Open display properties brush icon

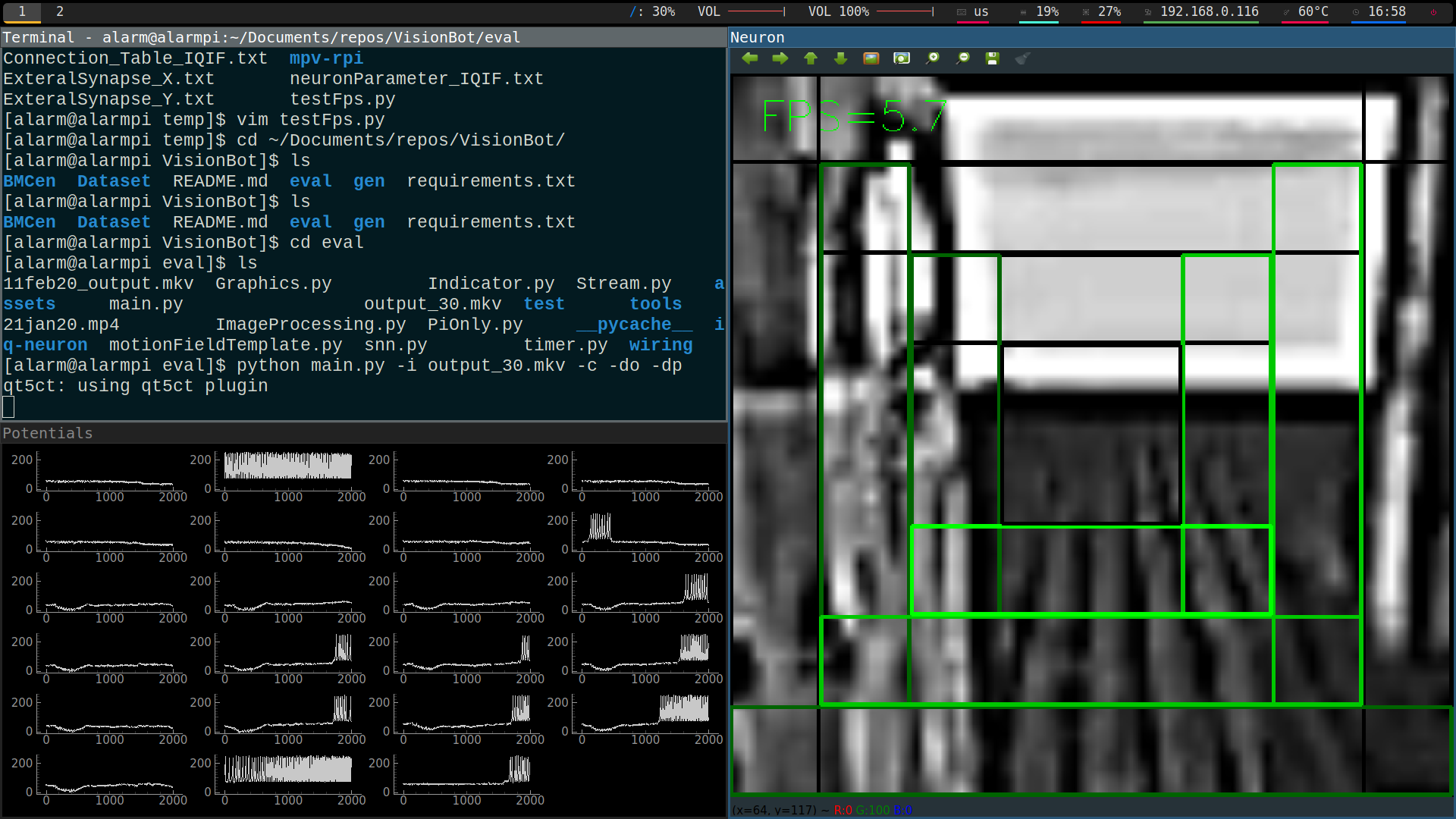(x=1022, y=58)
